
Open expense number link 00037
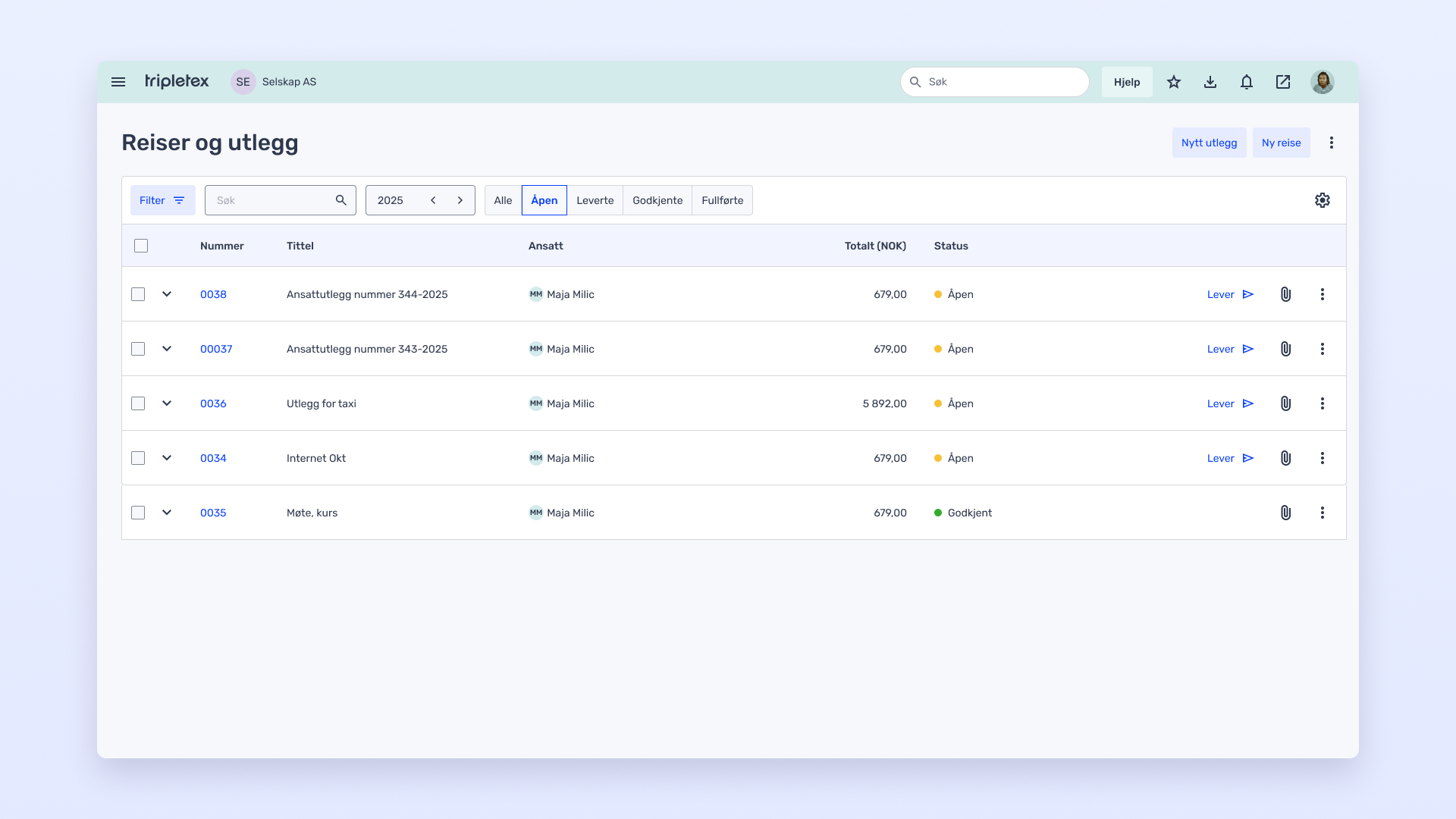(x=216, y=349)
